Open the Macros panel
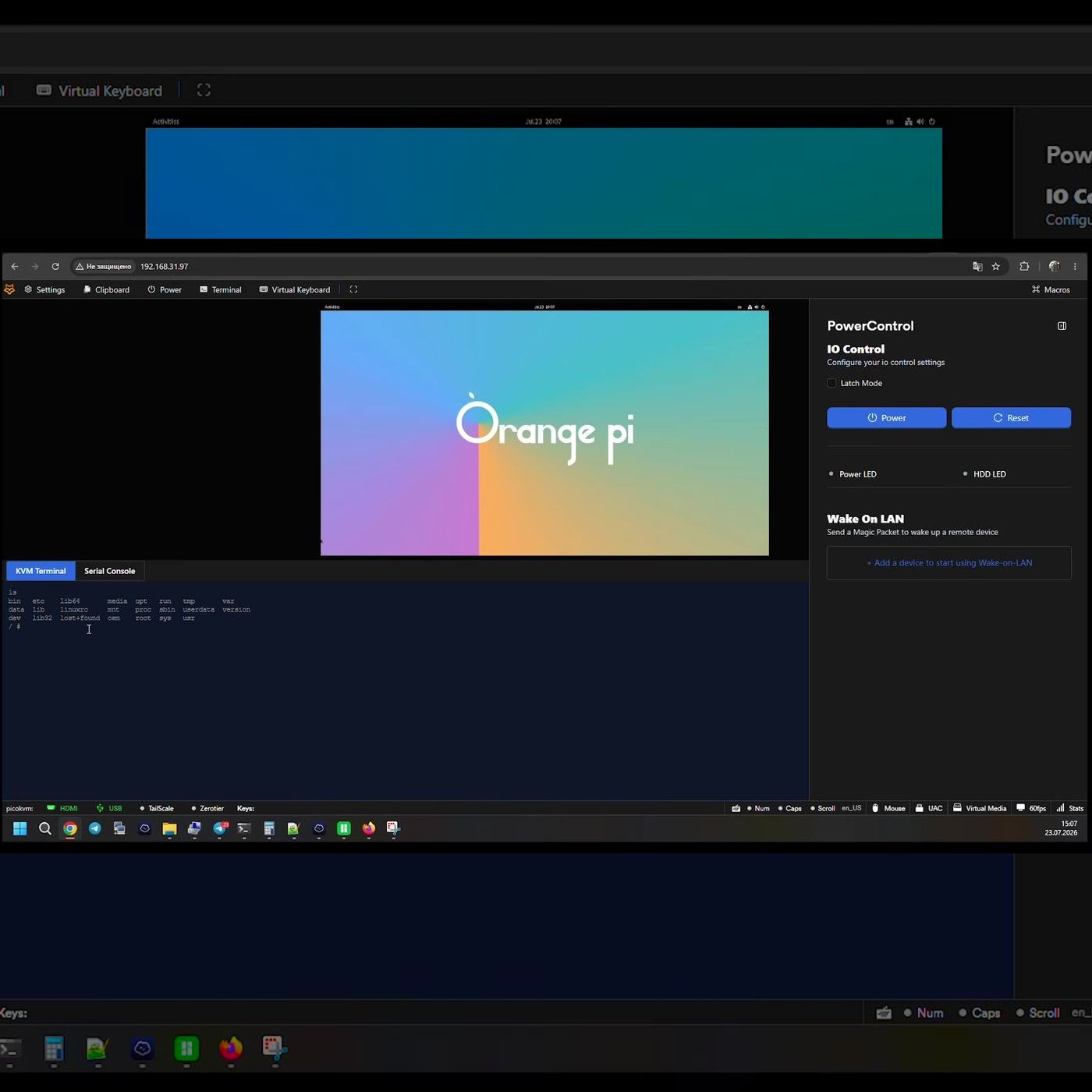This screenshot has height=1092, width=1092. click(x=1051, y=289)
